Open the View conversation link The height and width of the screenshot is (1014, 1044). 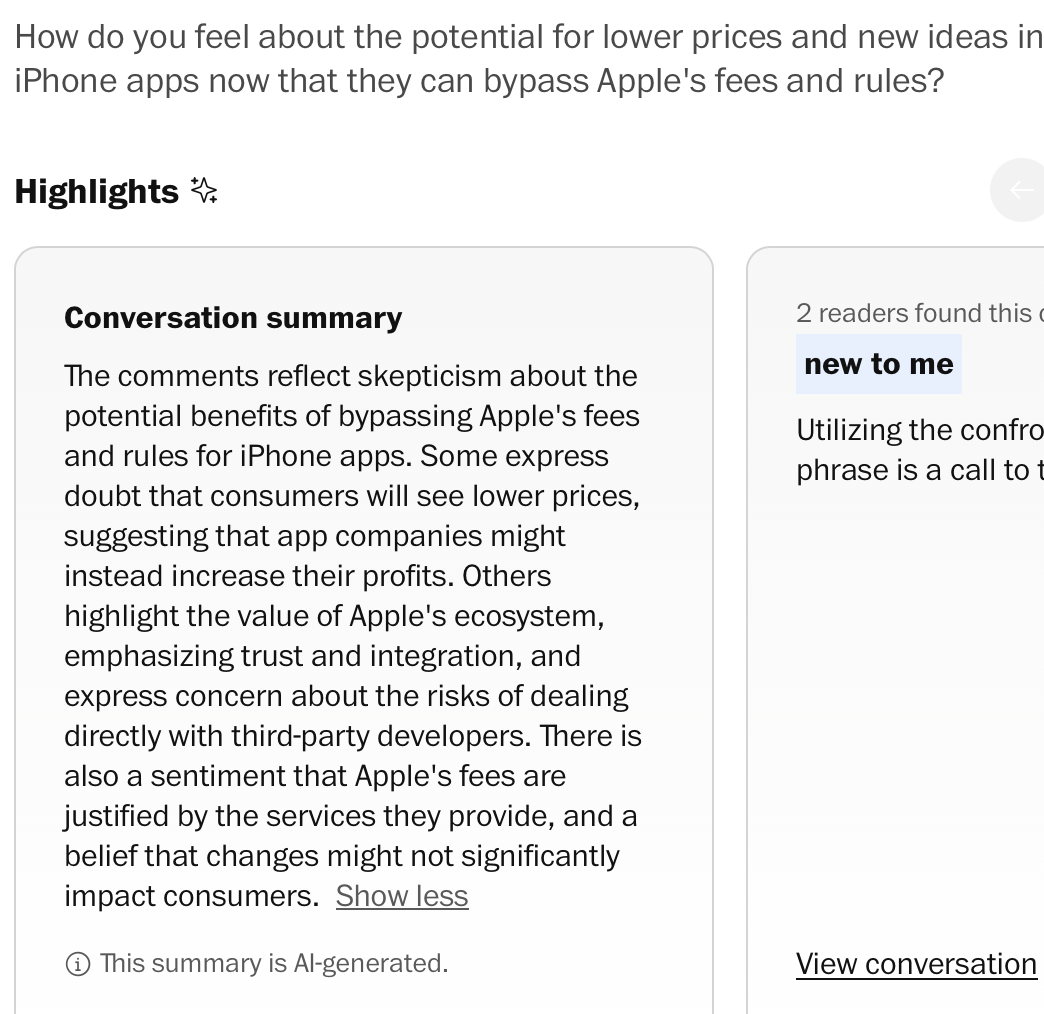pyautogui.click(x=915, y=964)
